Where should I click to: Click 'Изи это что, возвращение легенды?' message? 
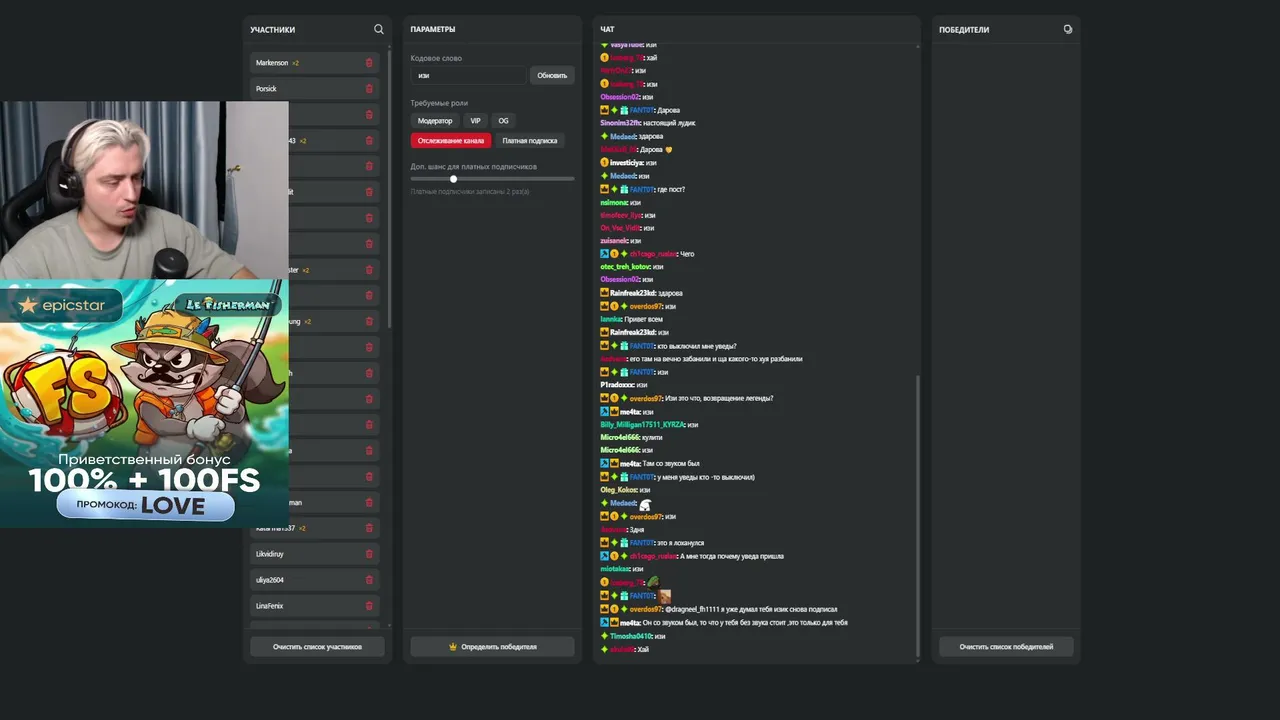click(x=719, y=398)
